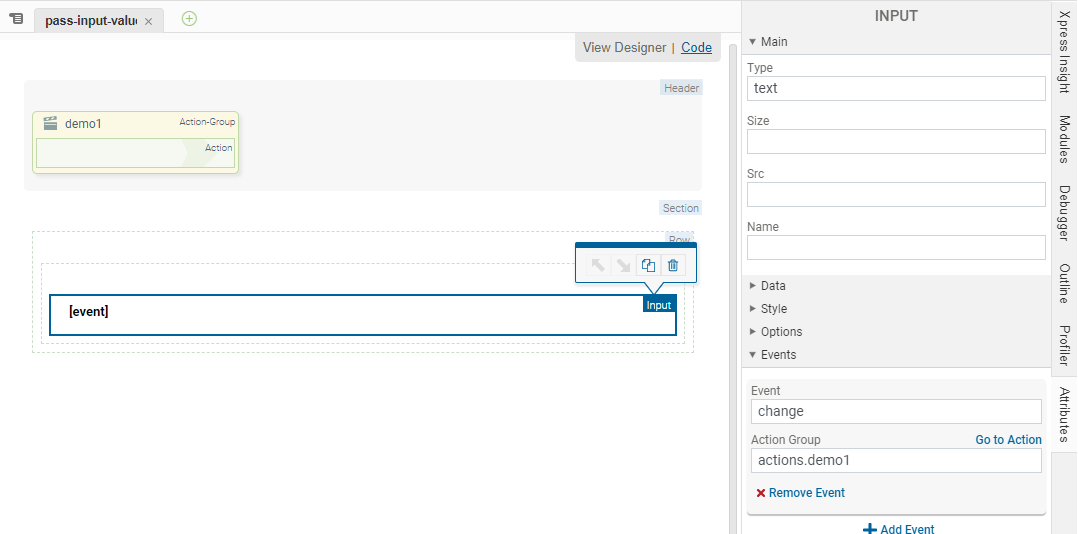The image size is (1078, 534).
Task: Click the Name input field
Action: [x=895, y=248]
